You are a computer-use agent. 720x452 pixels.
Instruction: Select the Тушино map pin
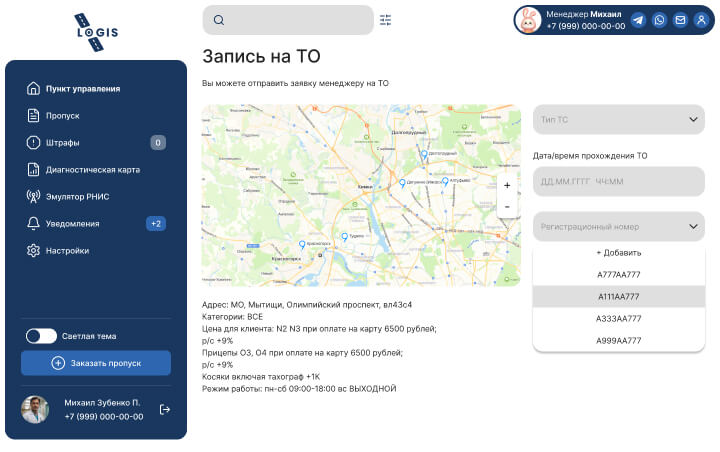(x=344, y=237)
